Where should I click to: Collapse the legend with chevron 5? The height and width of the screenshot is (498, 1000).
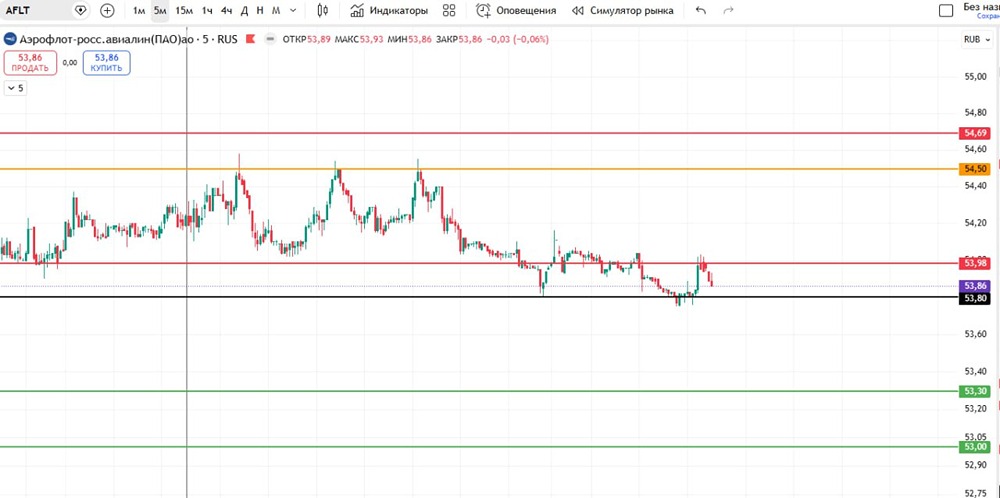[16, 89]
